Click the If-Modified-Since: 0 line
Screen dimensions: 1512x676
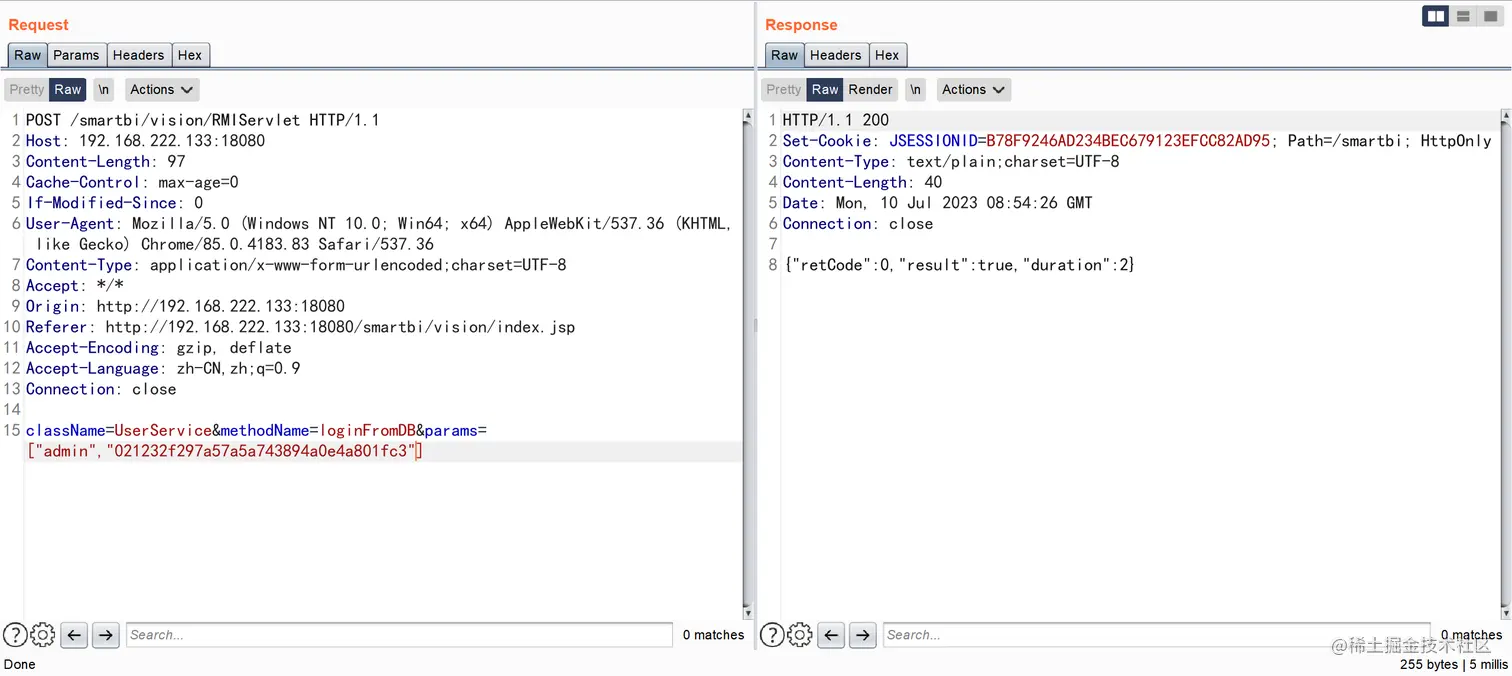(114, 203)
